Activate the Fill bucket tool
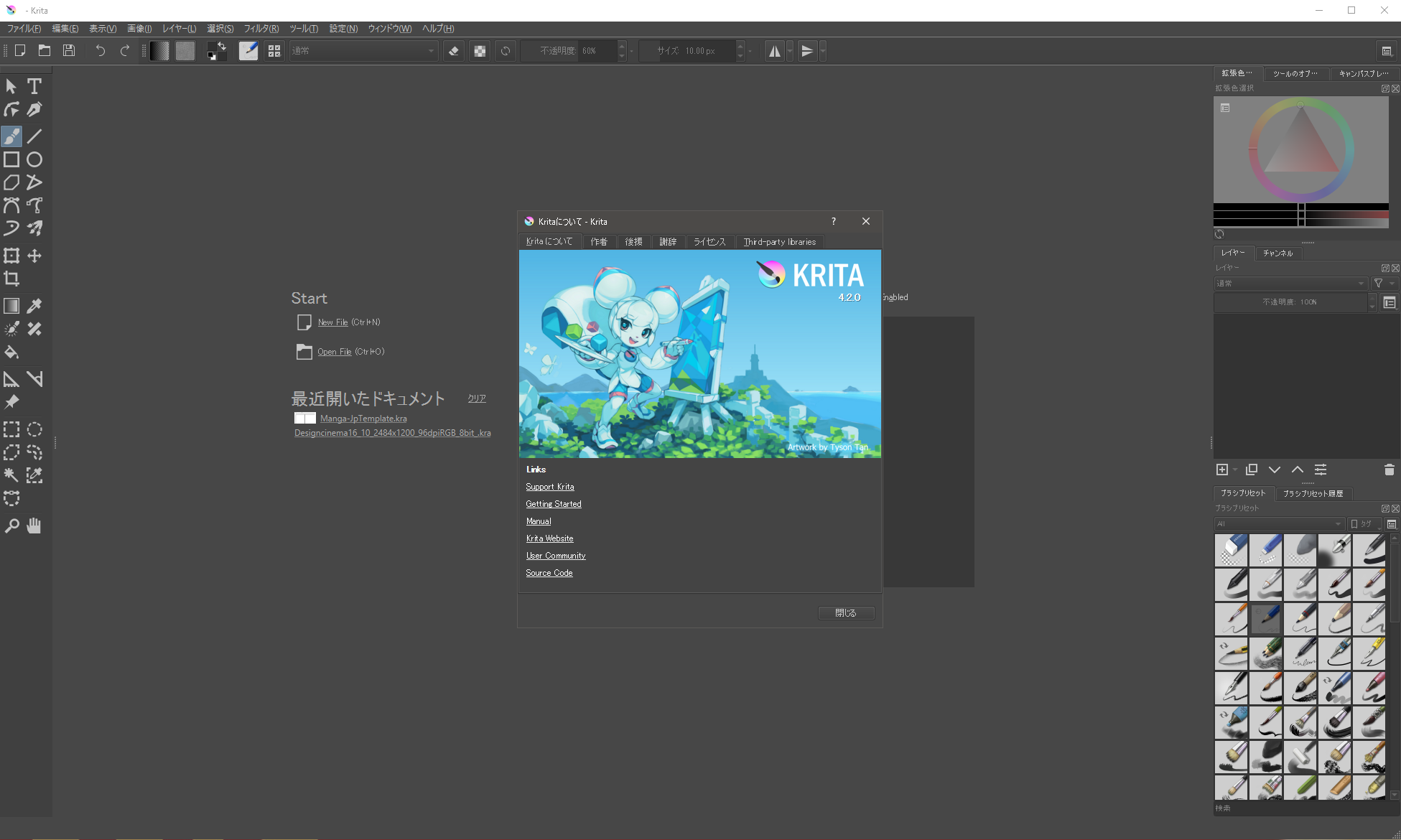This screenshot has height=840, width=1401. pyautogui.click(x=11, y=352)
